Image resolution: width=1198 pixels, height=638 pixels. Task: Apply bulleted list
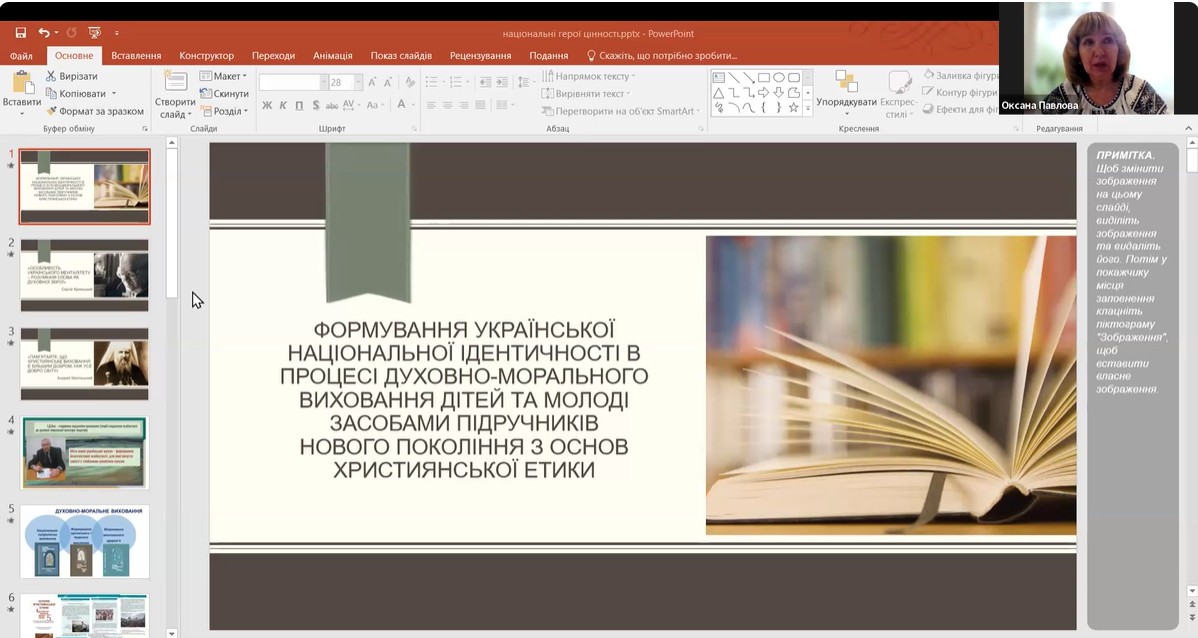[433, 82]
